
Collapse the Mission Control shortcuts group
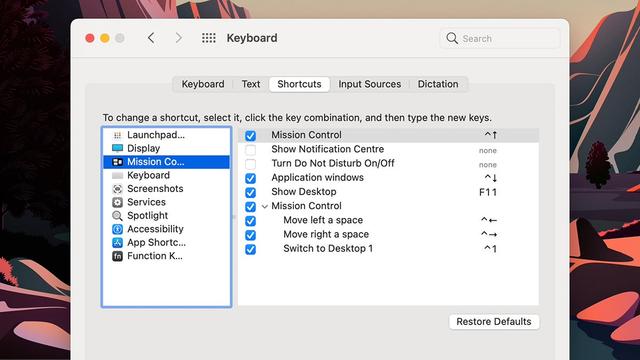(x=264, y=207)
